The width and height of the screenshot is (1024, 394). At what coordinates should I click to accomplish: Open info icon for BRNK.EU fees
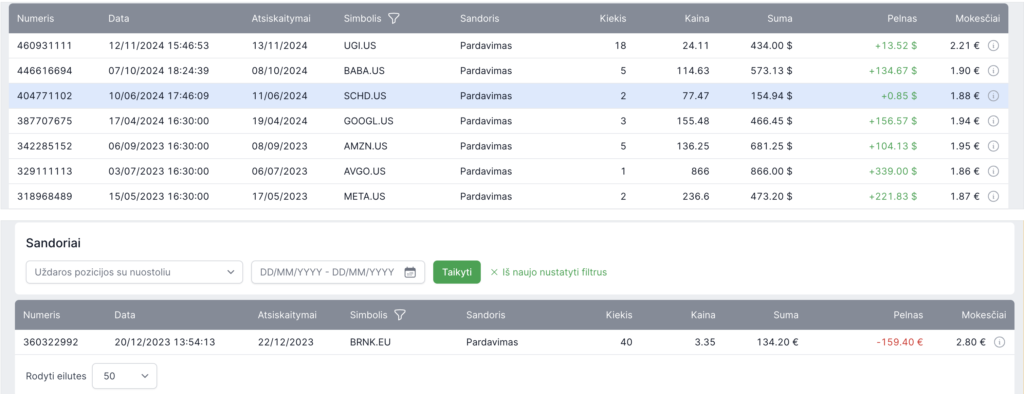point(999,342)
